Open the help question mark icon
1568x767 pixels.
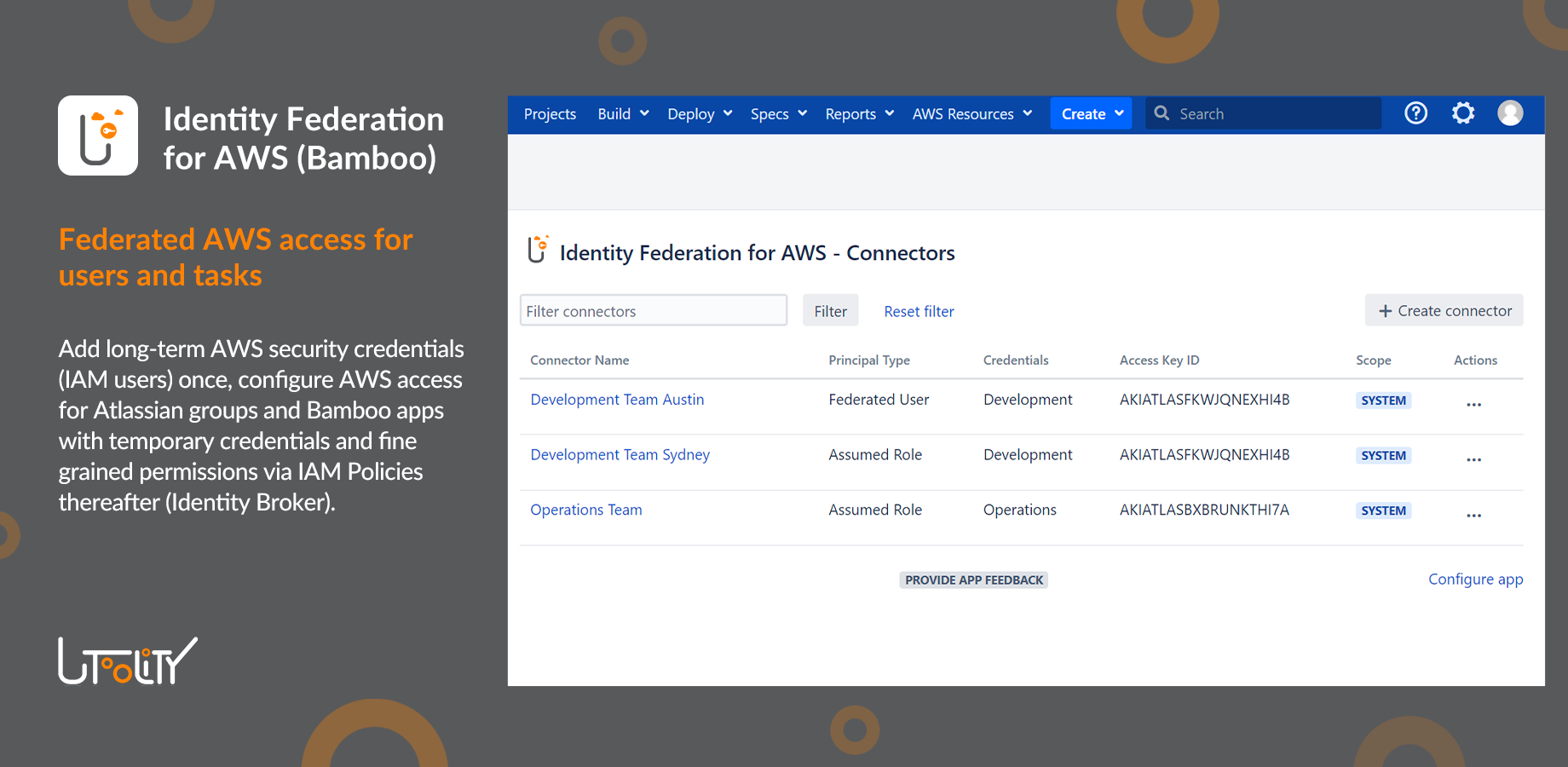click(1415, 113)
